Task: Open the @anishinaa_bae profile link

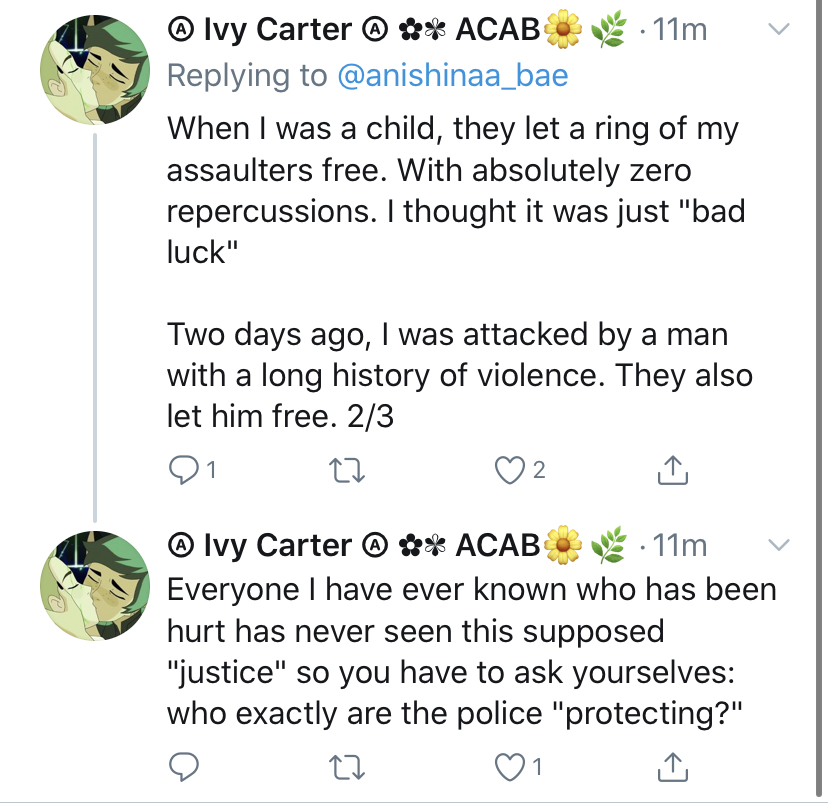Action: pyautogui.click(x=453, y=75)
